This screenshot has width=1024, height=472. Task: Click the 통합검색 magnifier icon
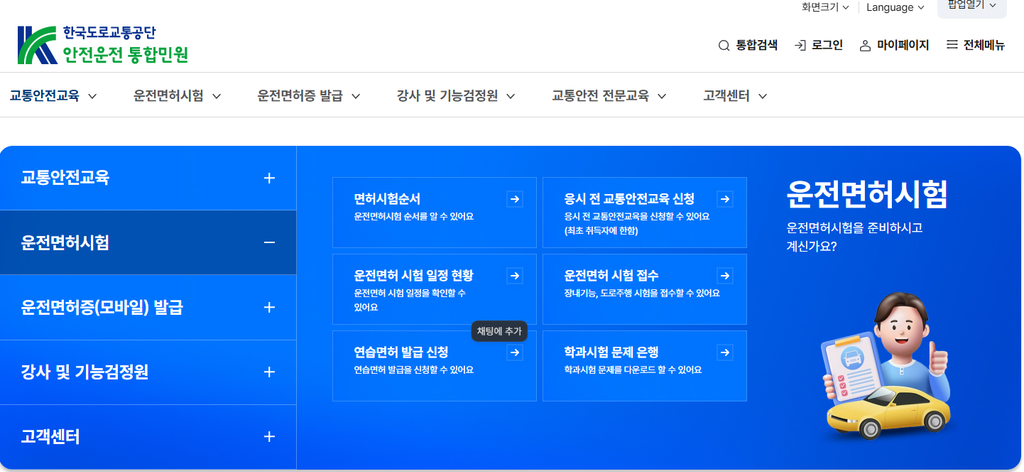(x=724, y=46)
